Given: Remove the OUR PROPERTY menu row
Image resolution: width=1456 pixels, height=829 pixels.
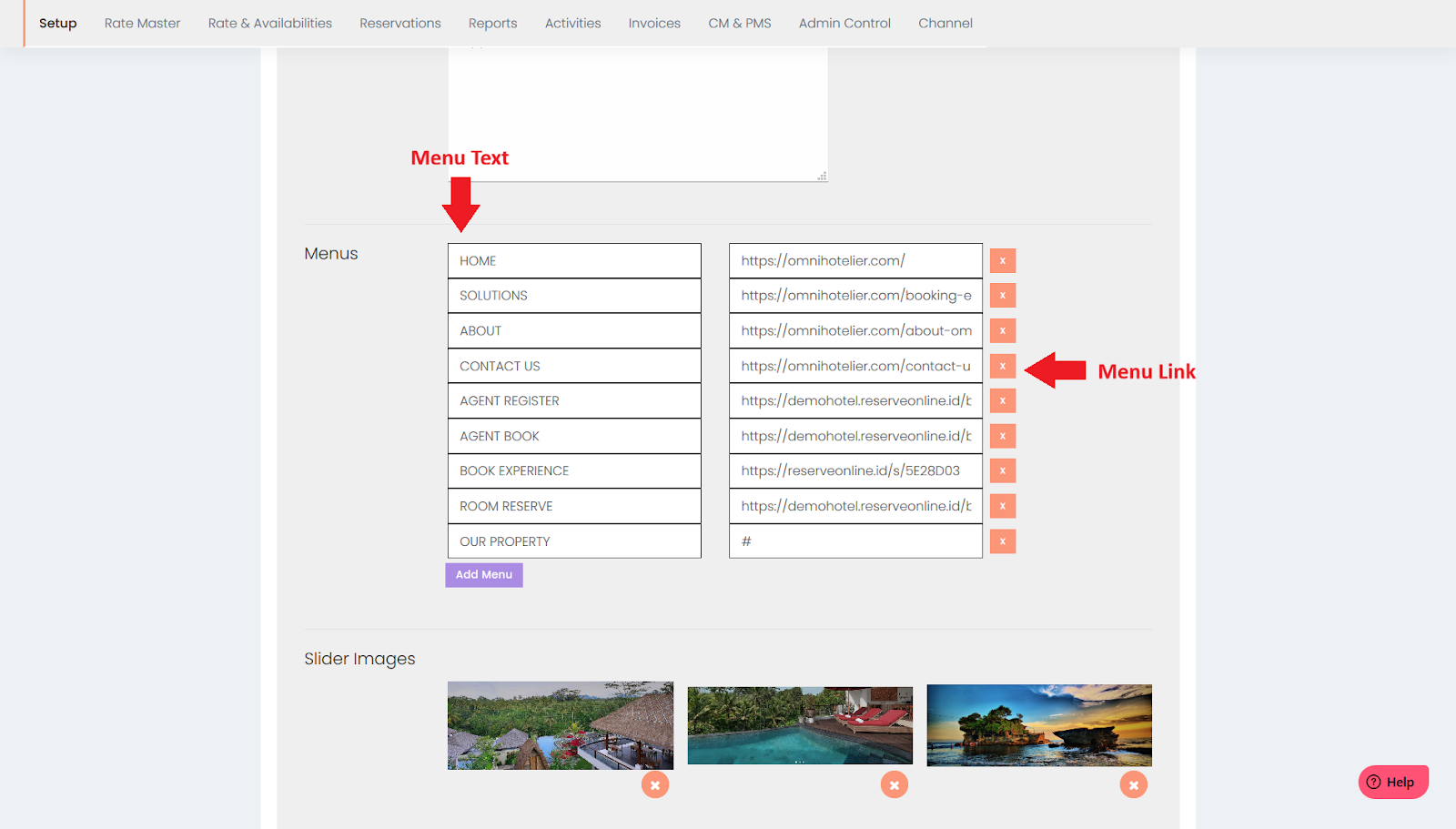Looking at the screenshot, I should 1002,541.
